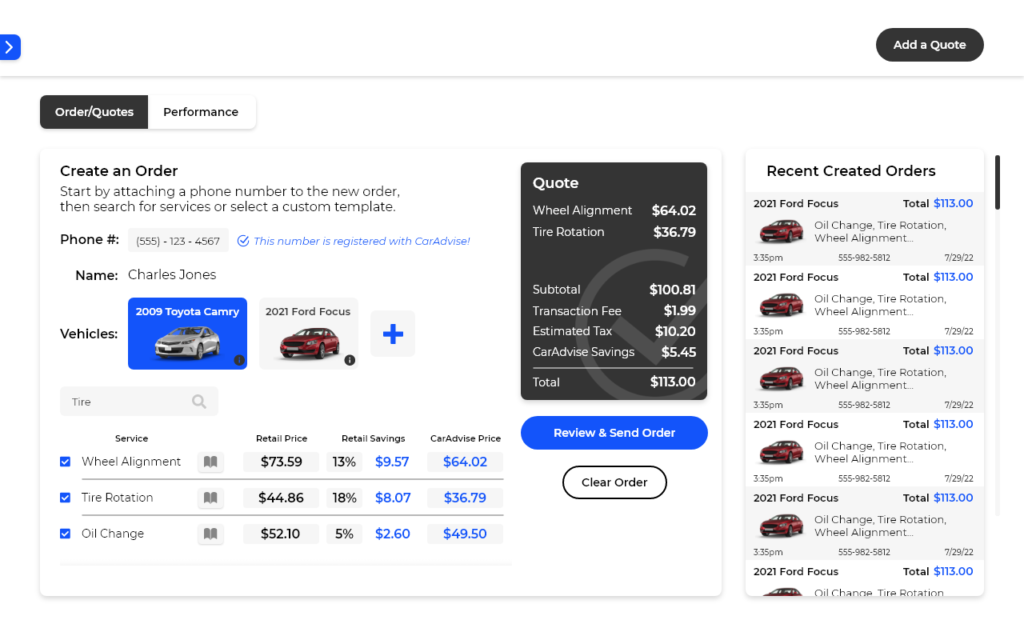Click the Subtotal $100.81 amount
The height and width of the screenshot is (640, 1024).
(672, 289)
